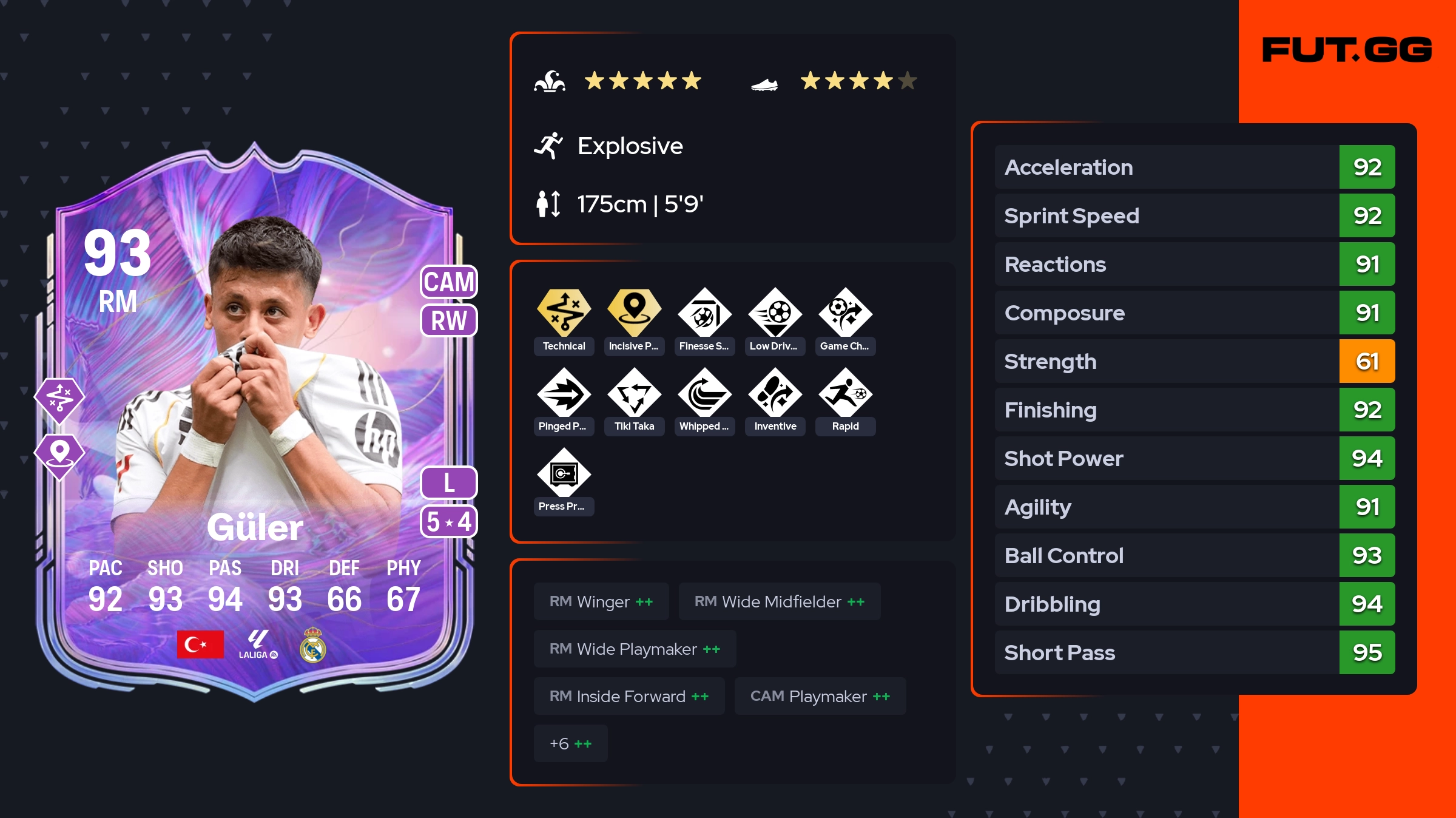1456x818 pixels.
Task: Select the Incisive Pass playstyle icon
Action: [634, 313]
